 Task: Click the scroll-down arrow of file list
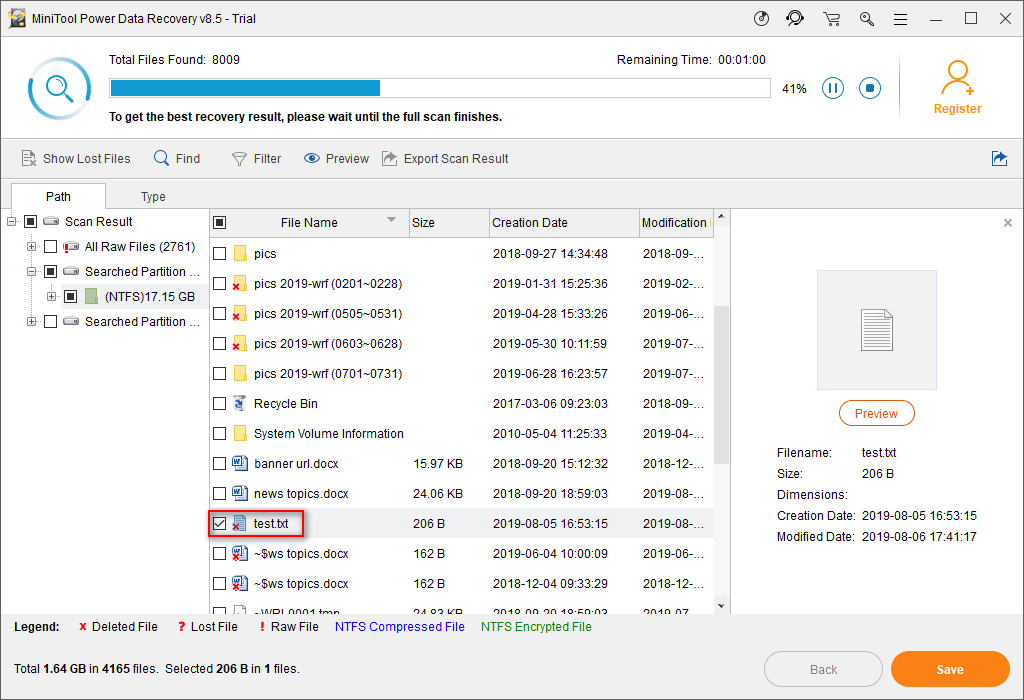[721, 606]
